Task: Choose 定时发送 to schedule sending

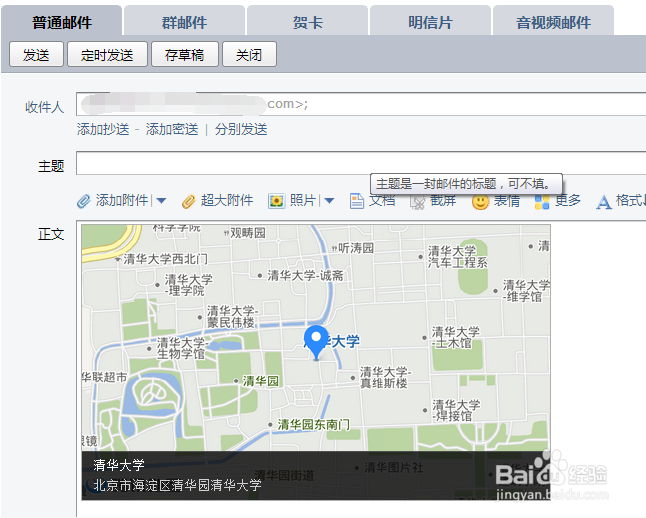Action: pyautogui.click(x=107, y=54)
